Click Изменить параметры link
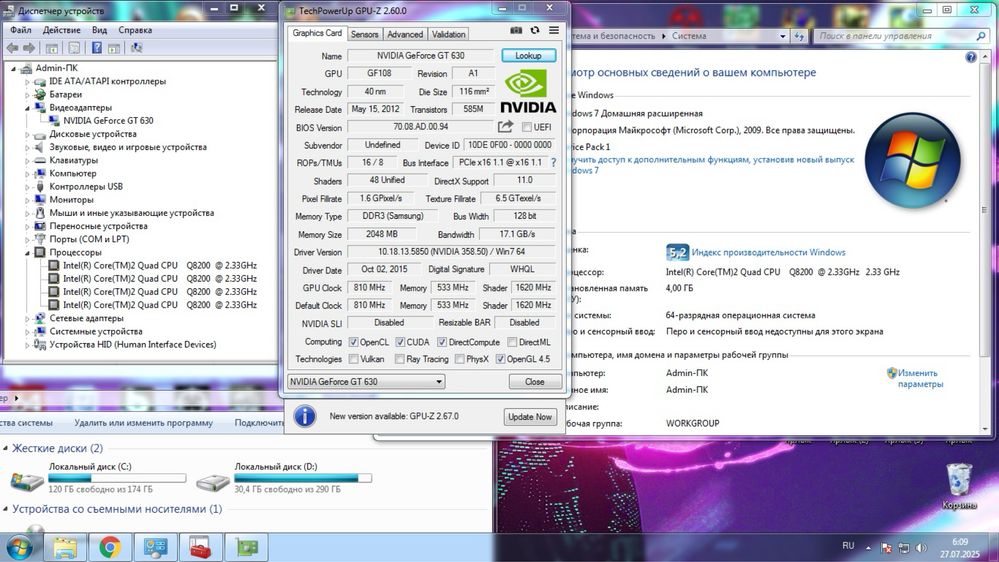999x562 pixels. pos(920,378)
